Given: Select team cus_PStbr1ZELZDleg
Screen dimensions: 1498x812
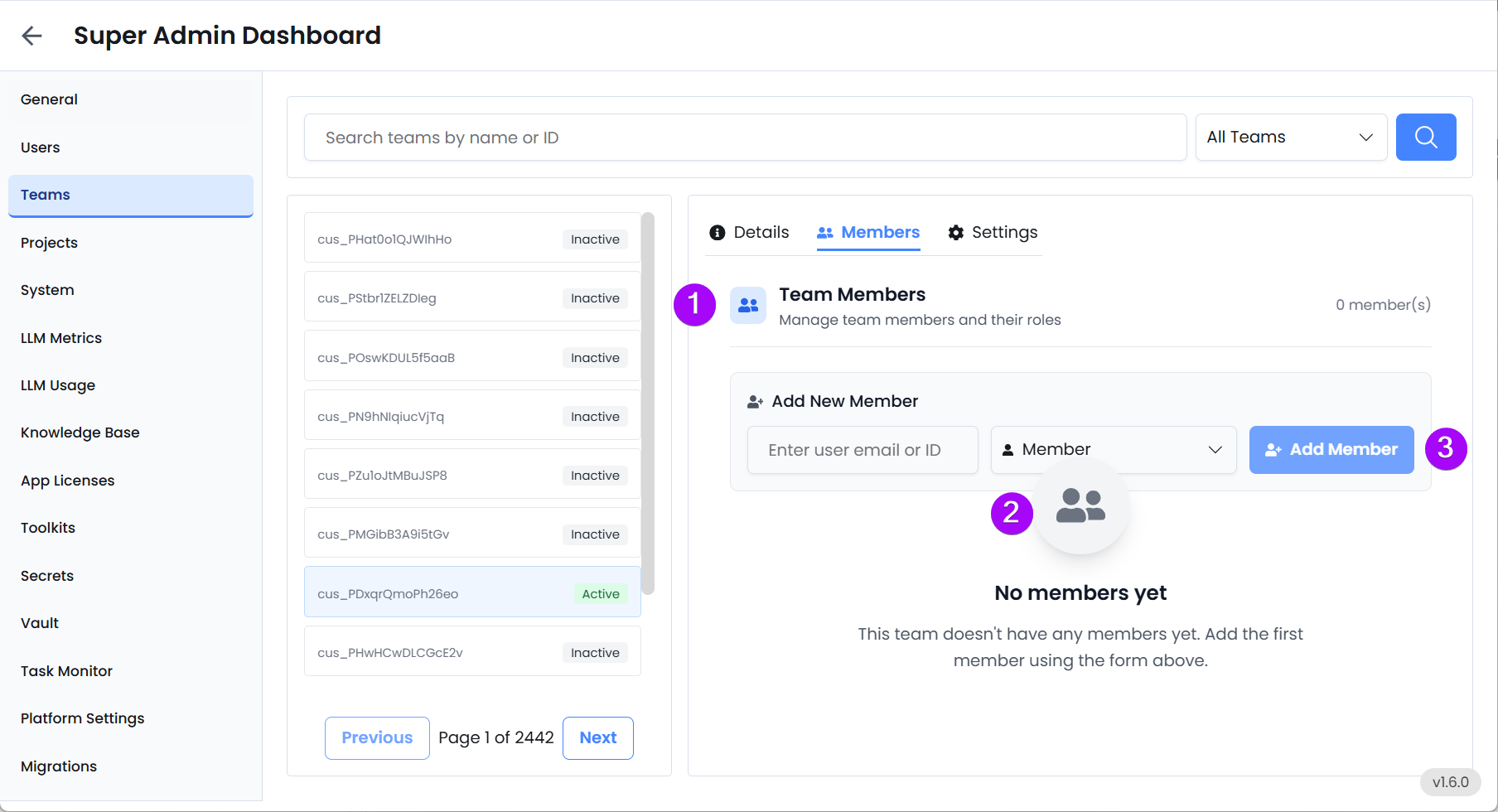Looking at the screenshot, I should click(x=472, y=297).
